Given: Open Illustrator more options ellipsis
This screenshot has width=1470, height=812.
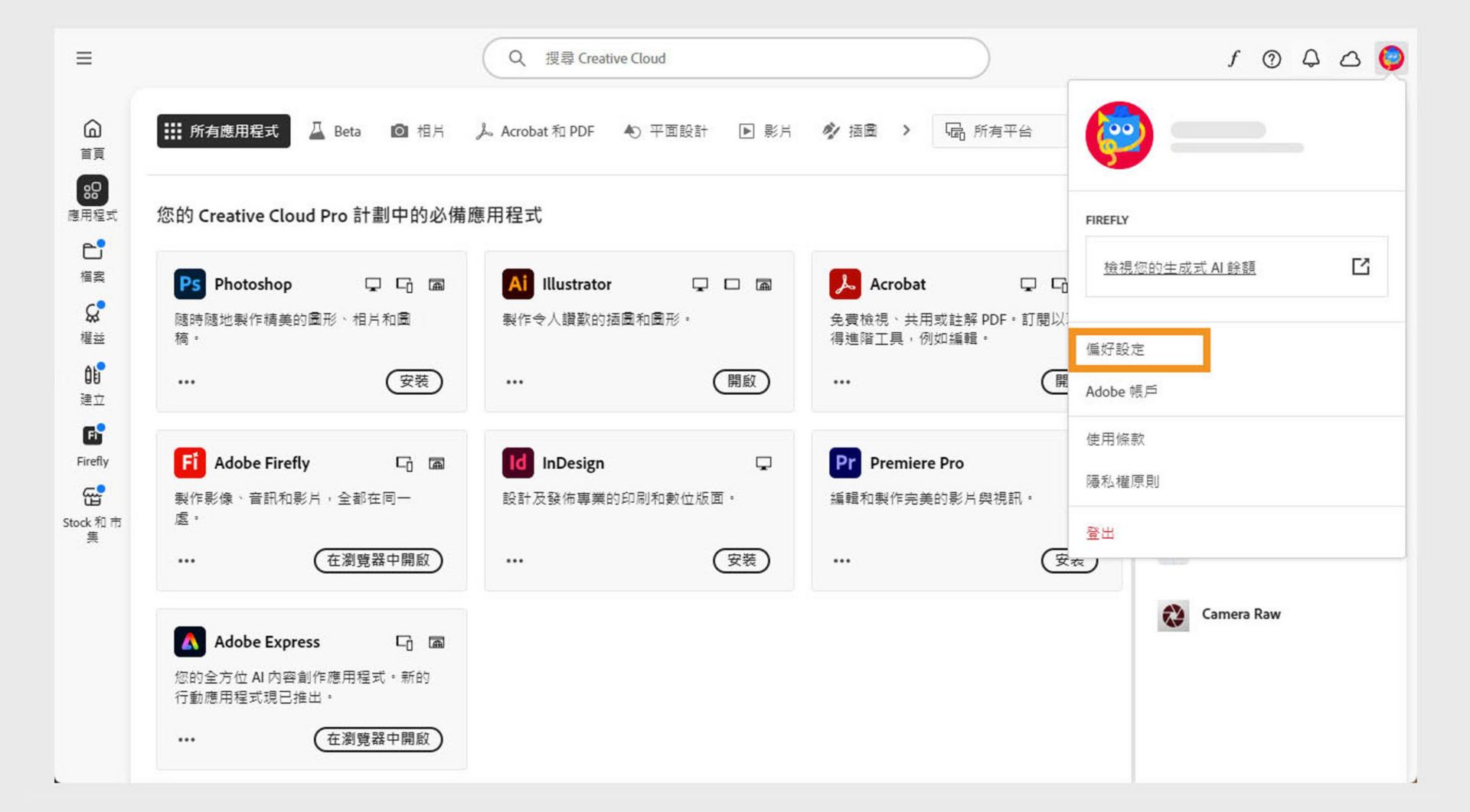Looking at the screenshot, I should (x=514, y=382).
